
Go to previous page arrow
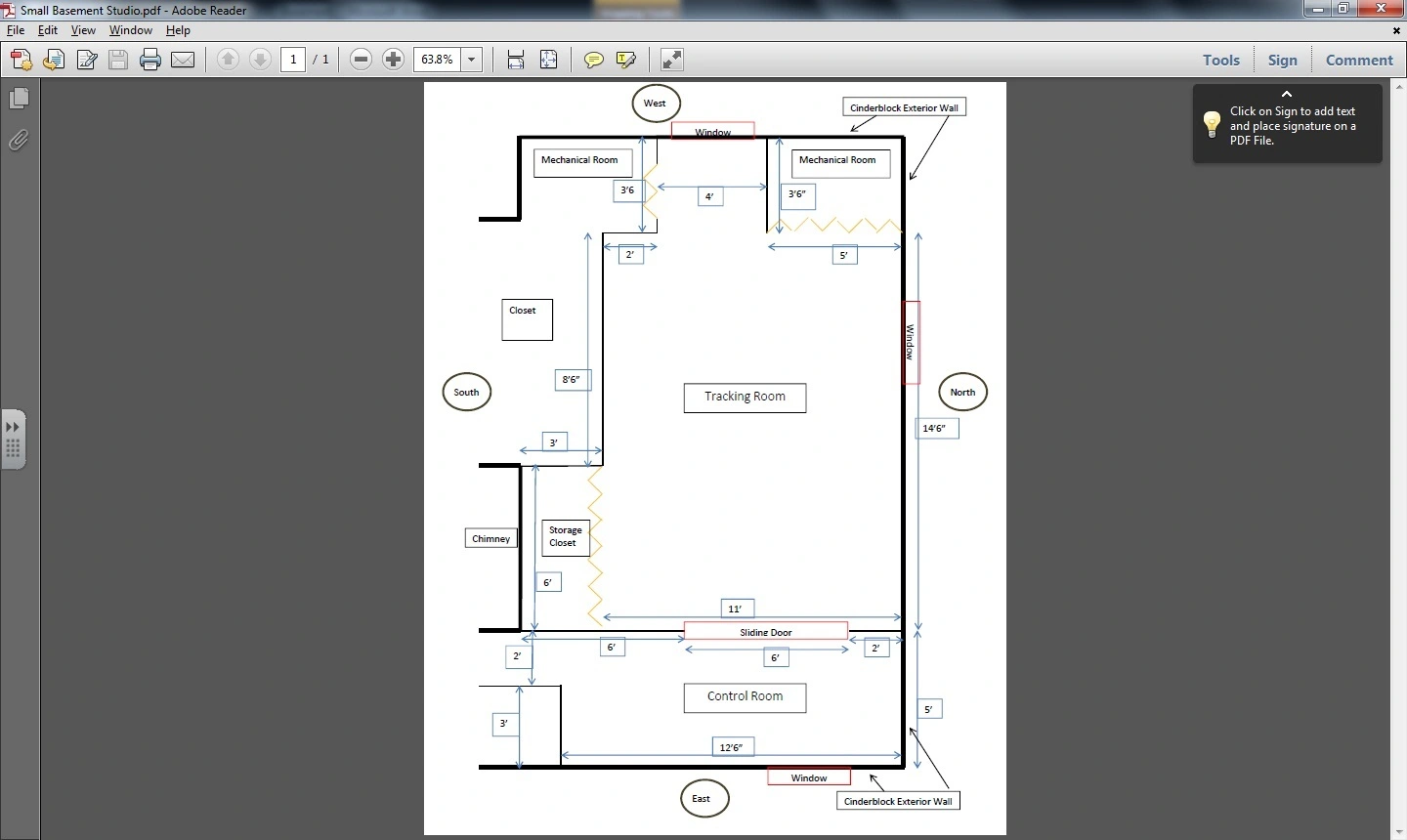(228, 60)
